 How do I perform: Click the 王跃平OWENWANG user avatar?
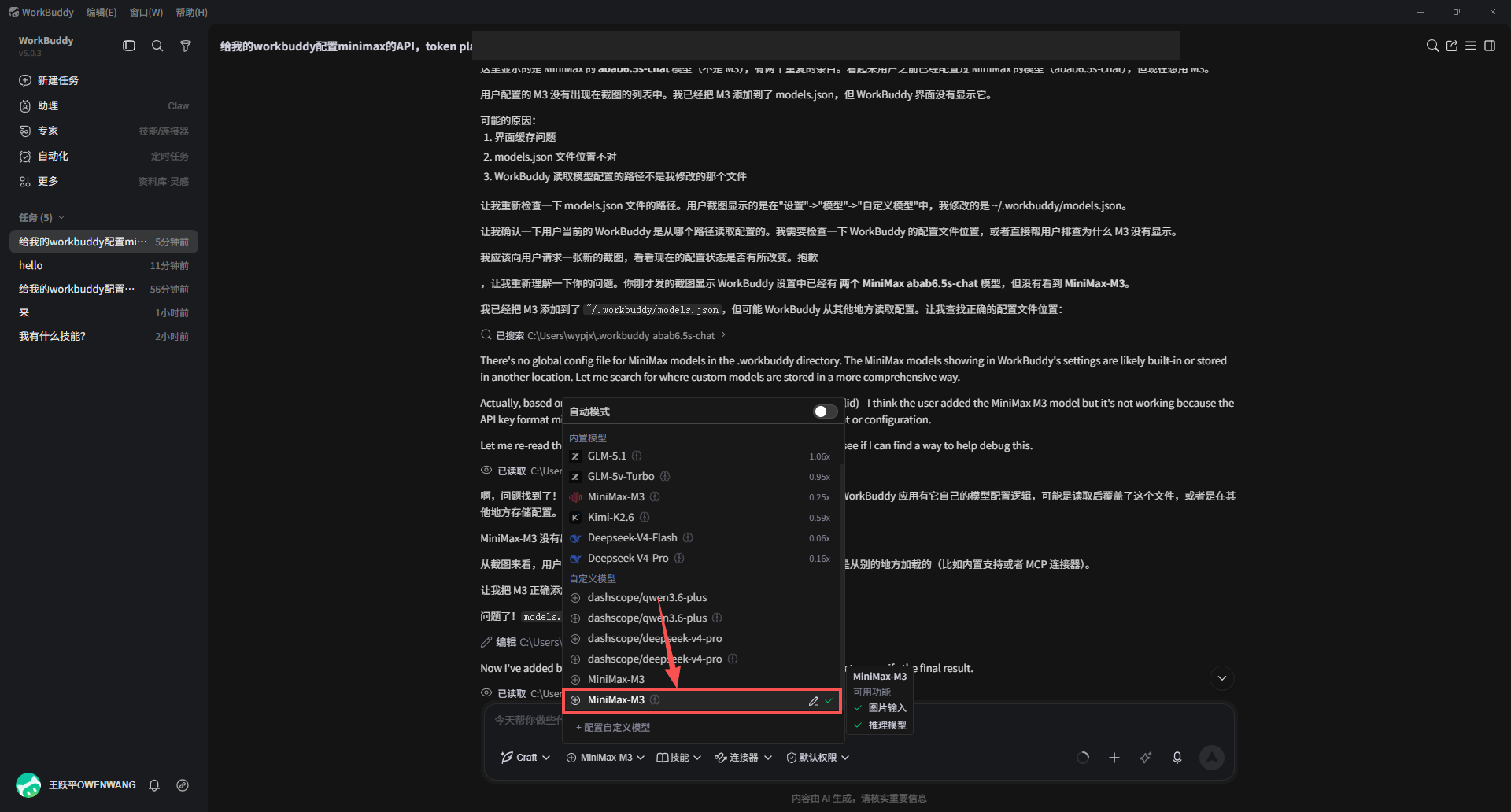click(x=28, y=785)
